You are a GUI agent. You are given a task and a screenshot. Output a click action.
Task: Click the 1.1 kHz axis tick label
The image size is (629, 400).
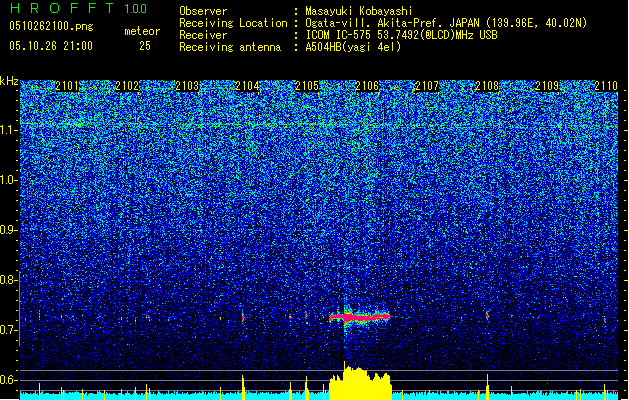(9, 130)
